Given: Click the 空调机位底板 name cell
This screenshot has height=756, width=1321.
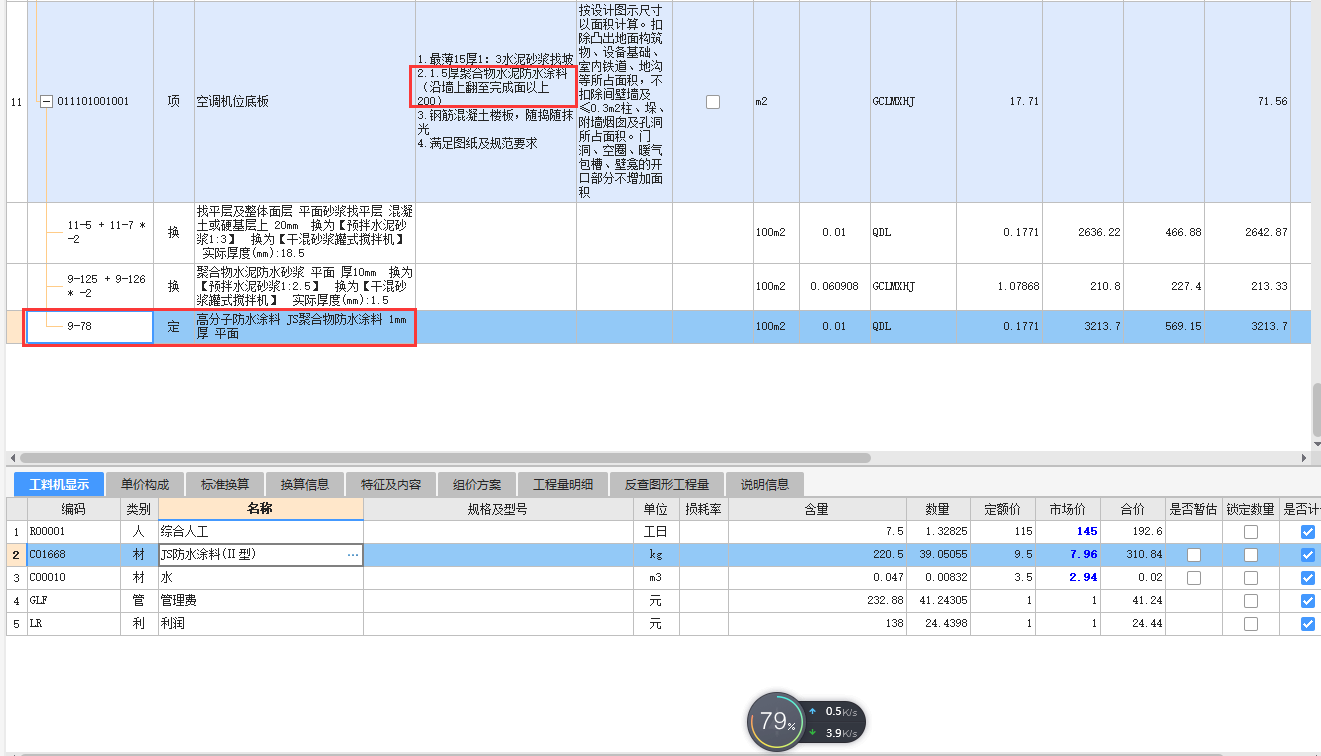Looking at the screenshot, I should 304,101.
